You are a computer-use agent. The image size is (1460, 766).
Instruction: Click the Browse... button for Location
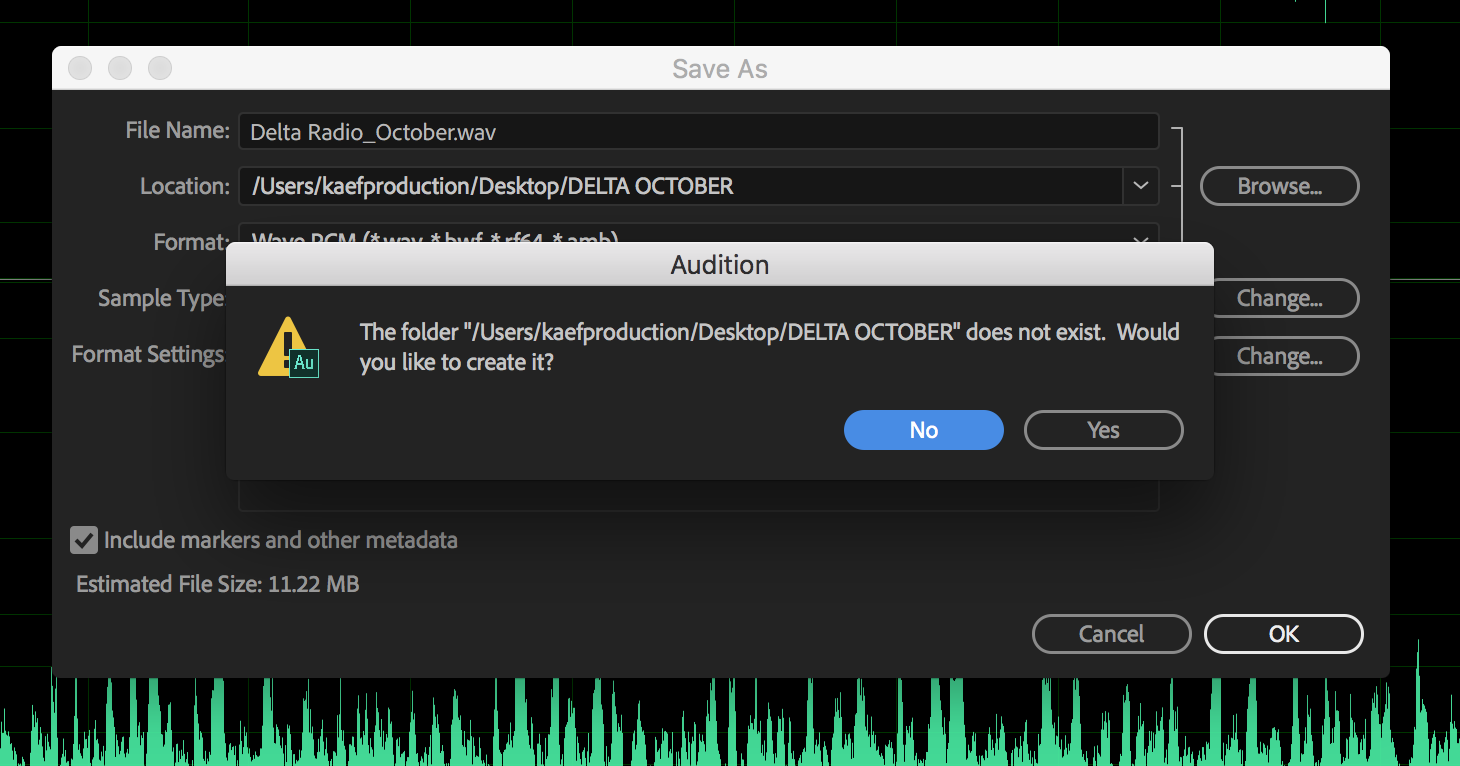click(x=1279, y=186)
